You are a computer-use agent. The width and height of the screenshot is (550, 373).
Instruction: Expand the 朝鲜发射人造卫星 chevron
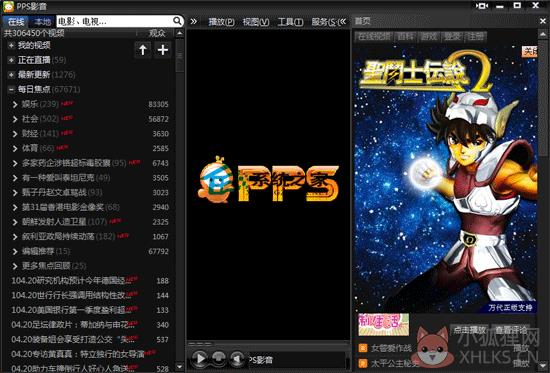(x=15, y=222)
